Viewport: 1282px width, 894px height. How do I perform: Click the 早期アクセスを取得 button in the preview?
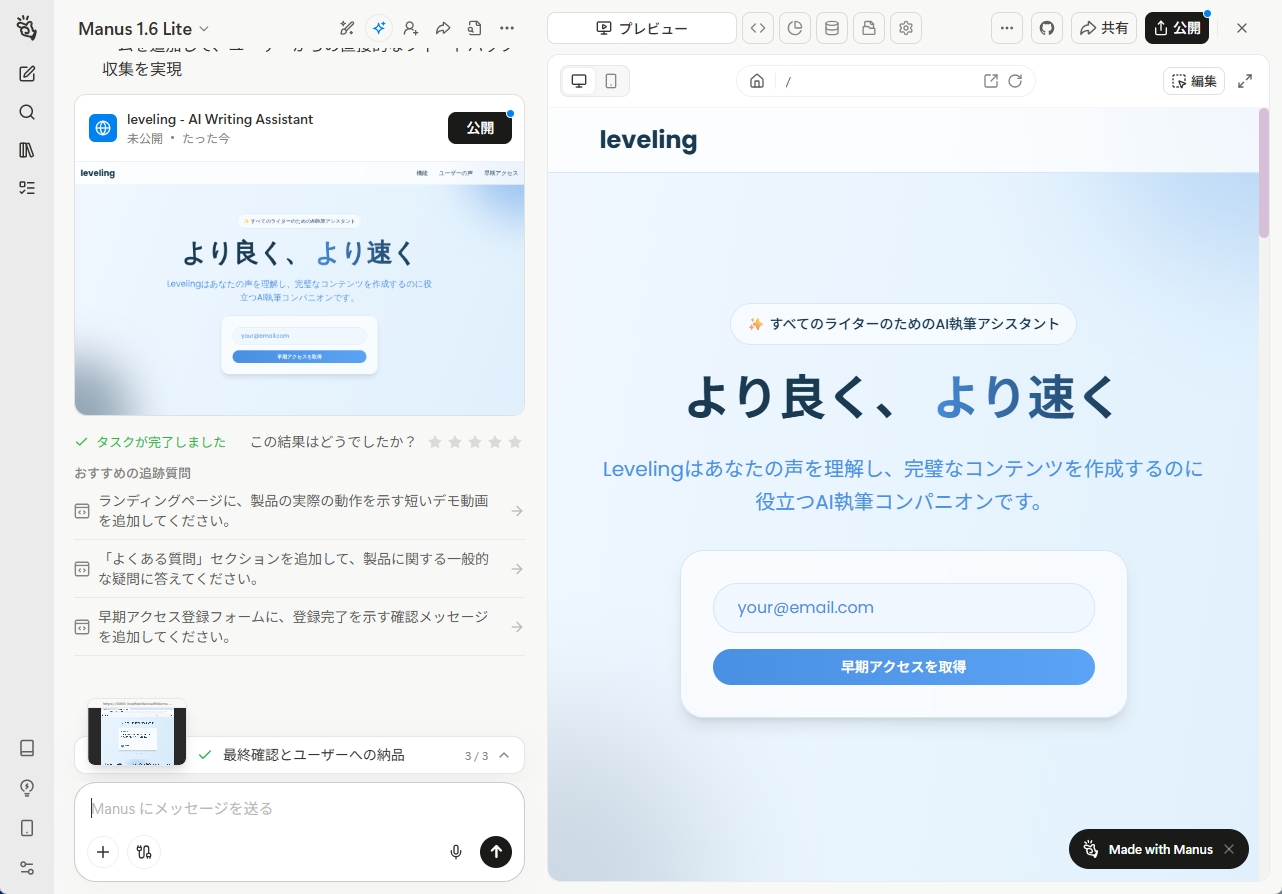(904, 667)
